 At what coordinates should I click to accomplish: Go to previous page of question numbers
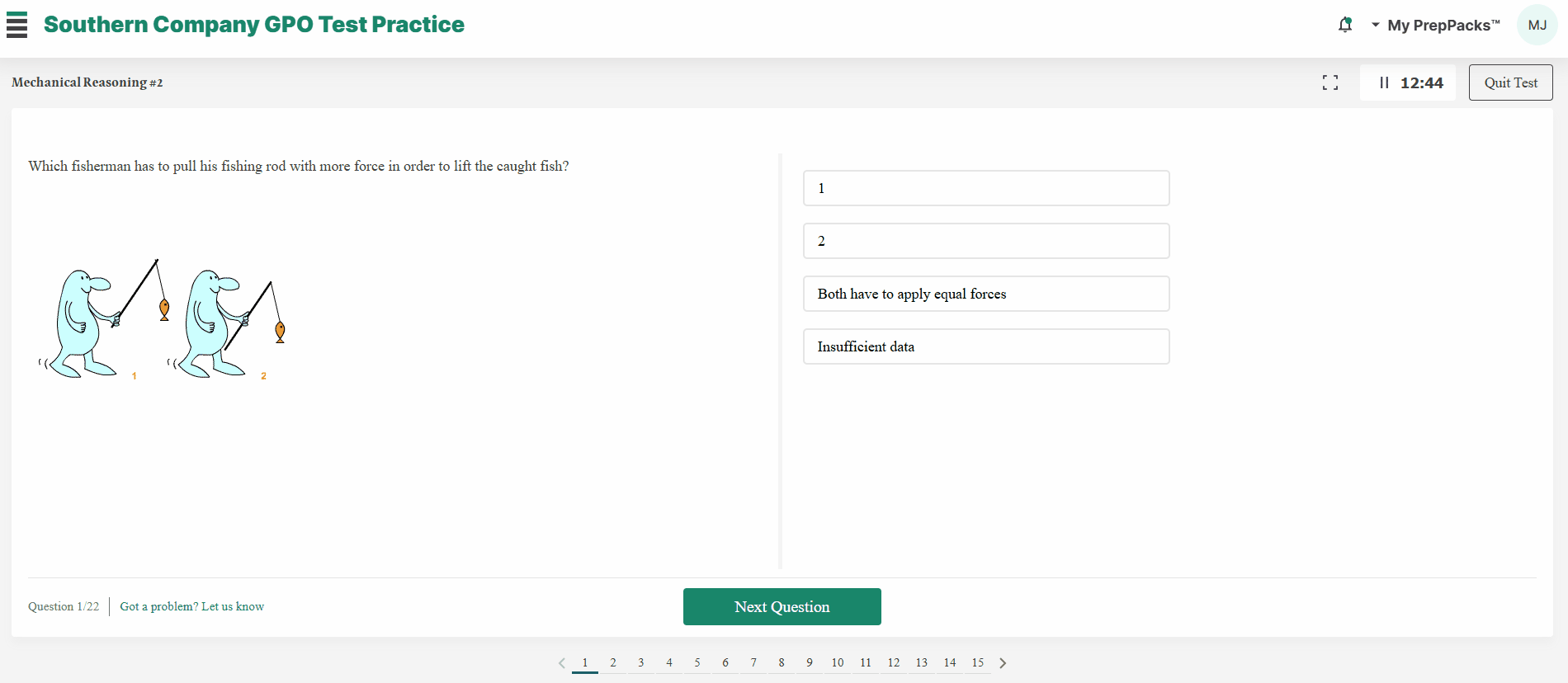point(562,663)
